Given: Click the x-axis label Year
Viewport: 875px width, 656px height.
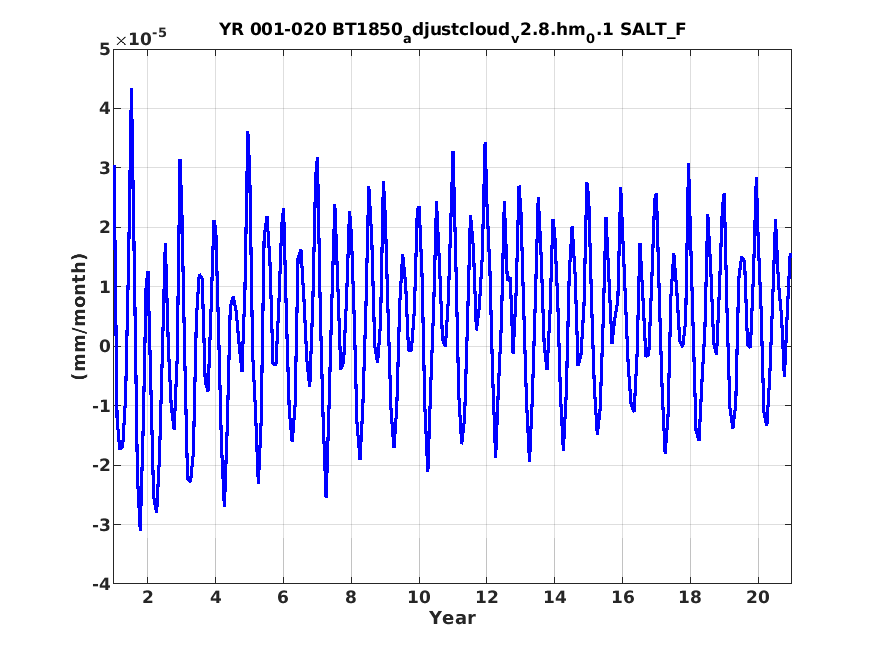Looking at the screenshot, I should [452, 618].
